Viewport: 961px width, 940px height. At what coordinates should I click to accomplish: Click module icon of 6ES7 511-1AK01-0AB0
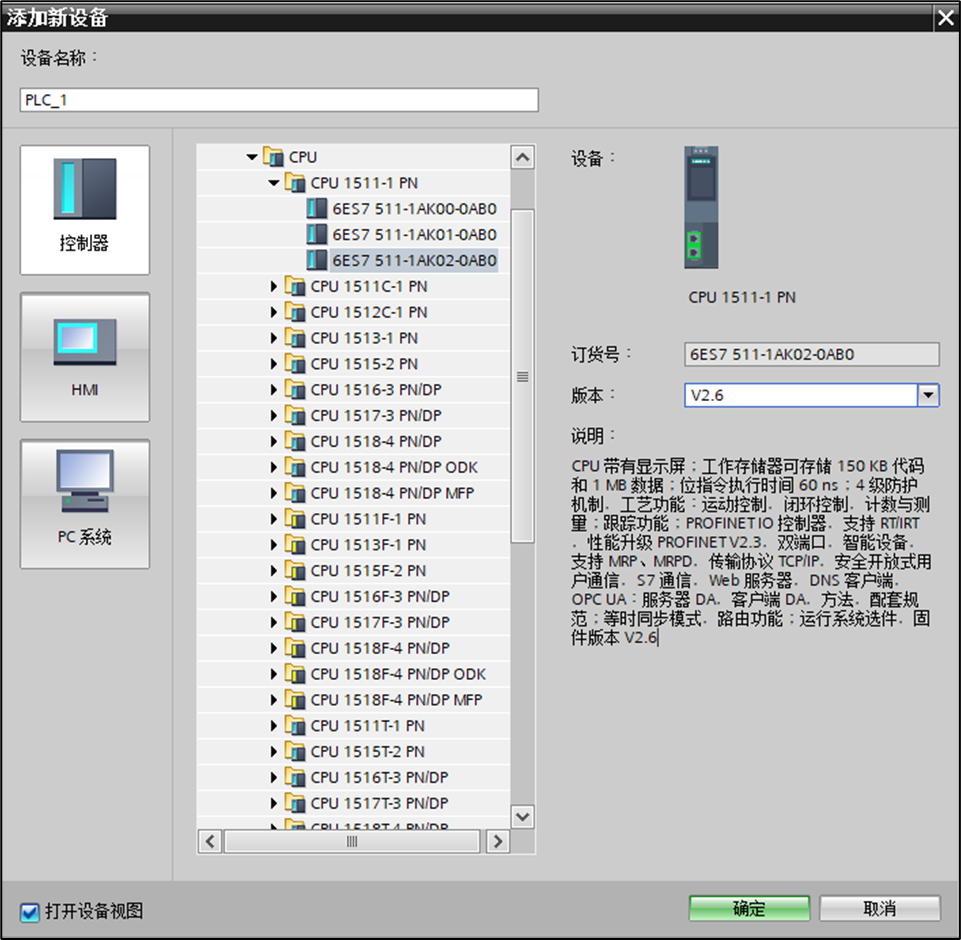click(x=317, y=235)
